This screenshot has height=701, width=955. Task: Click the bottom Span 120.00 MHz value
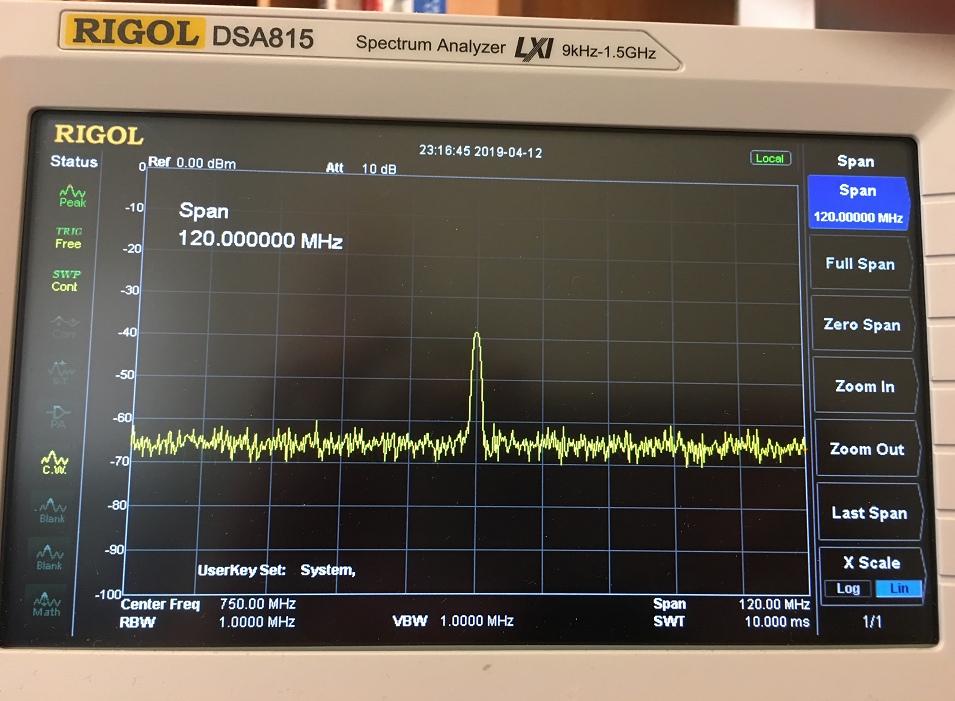click(774, 604)
